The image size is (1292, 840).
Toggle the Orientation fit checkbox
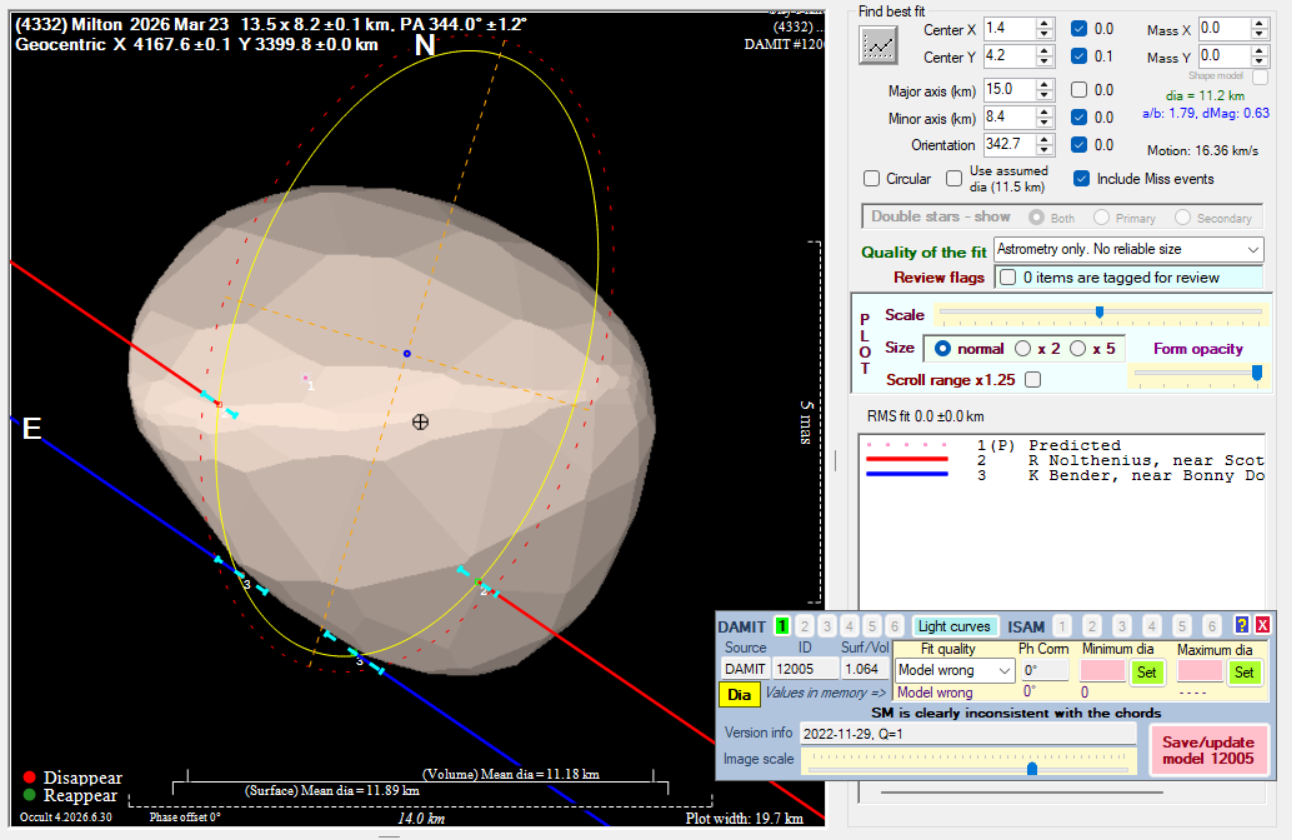pyautogui.click(x=1079, y=145)
